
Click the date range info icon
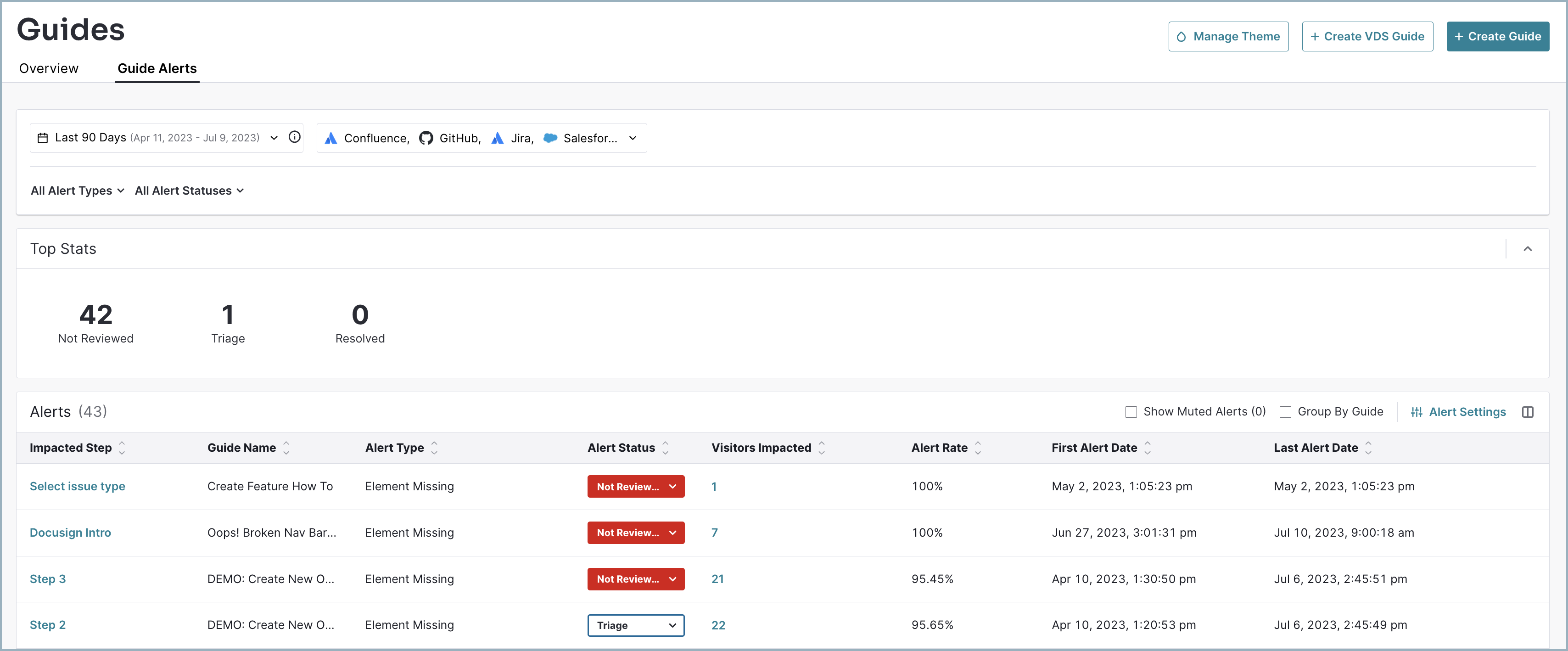(295, 137)
